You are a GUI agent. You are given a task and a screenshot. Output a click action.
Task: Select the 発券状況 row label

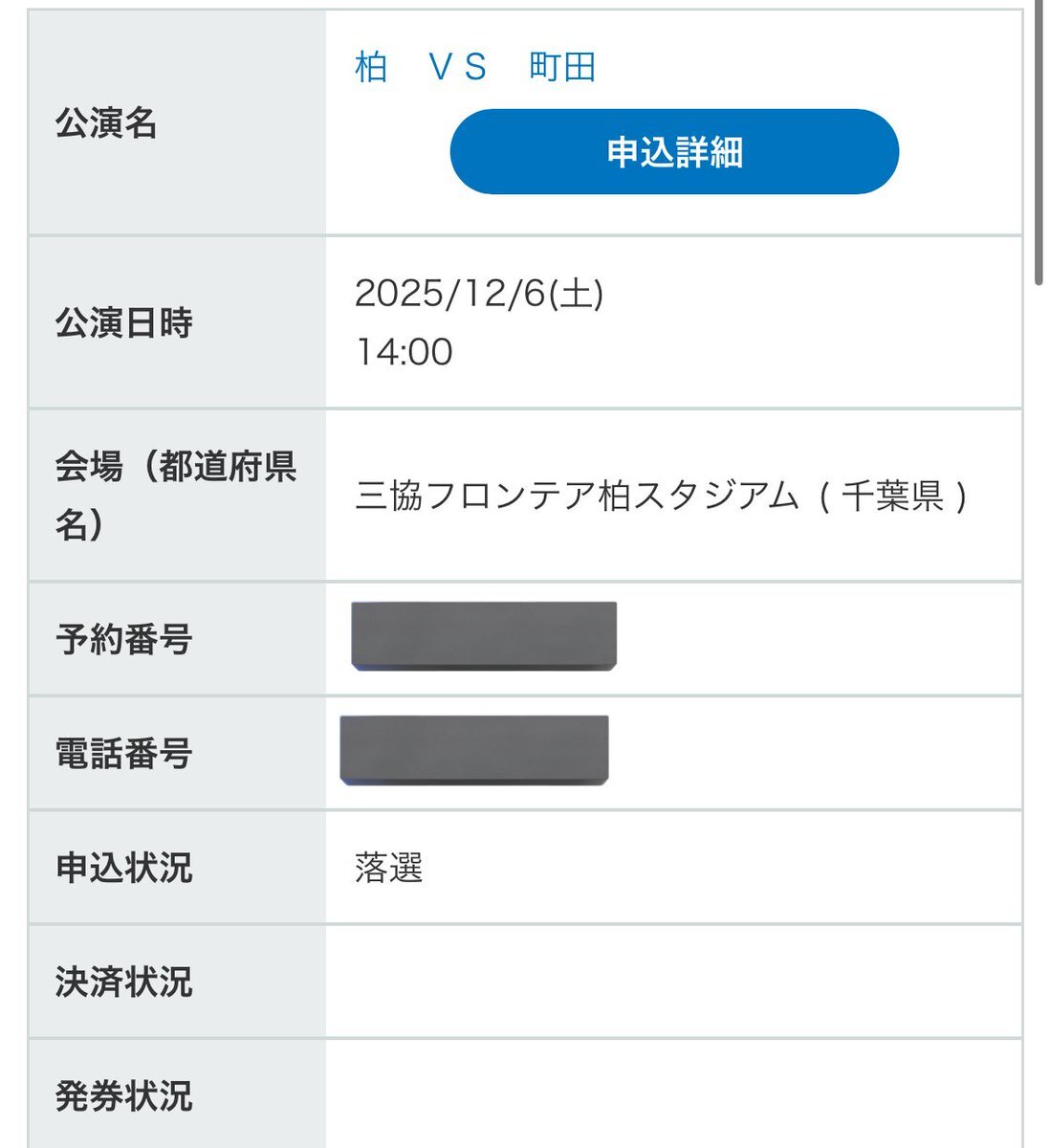[124, 1095]
